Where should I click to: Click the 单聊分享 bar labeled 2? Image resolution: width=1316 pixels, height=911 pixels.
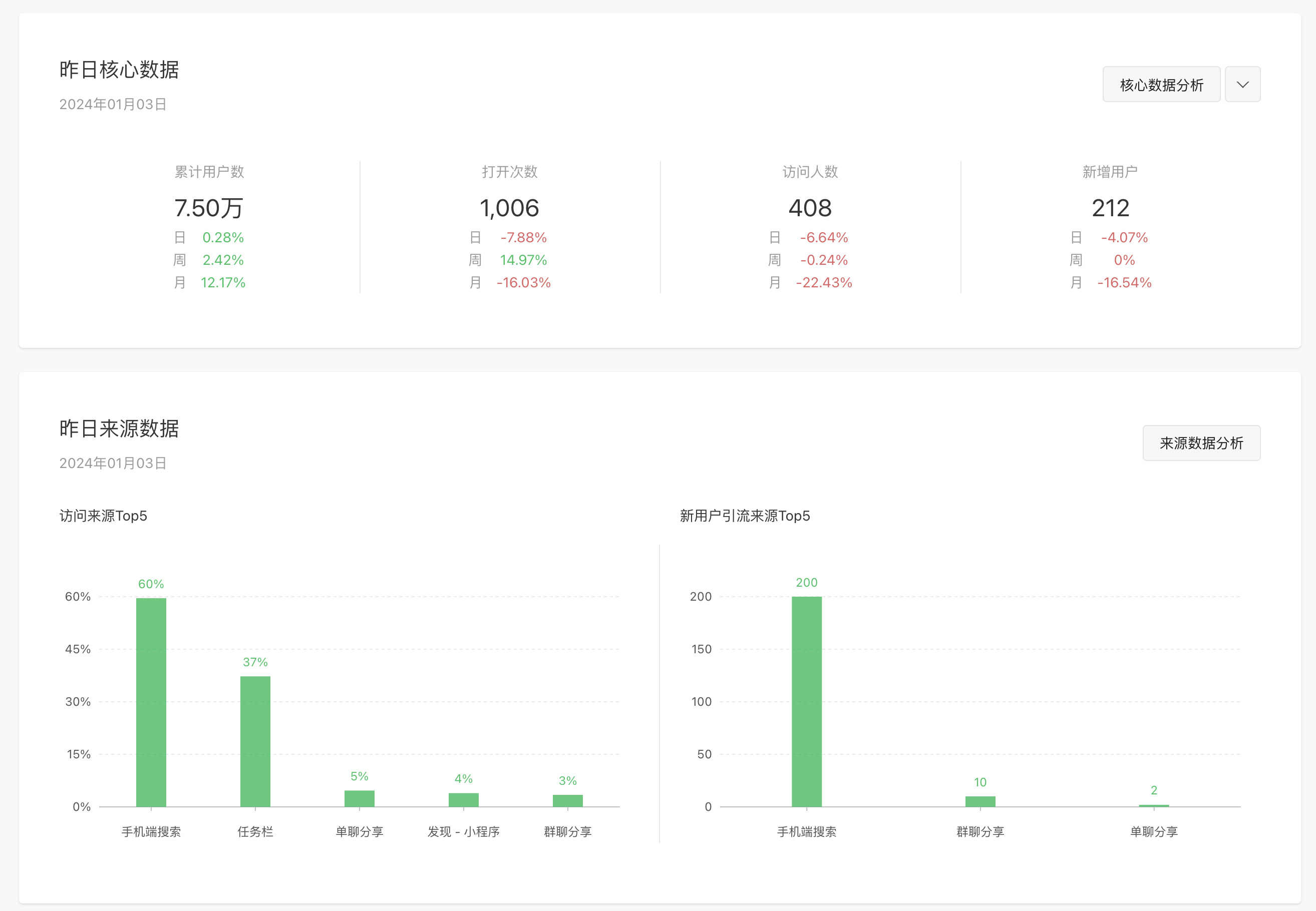coord(1153,805)
